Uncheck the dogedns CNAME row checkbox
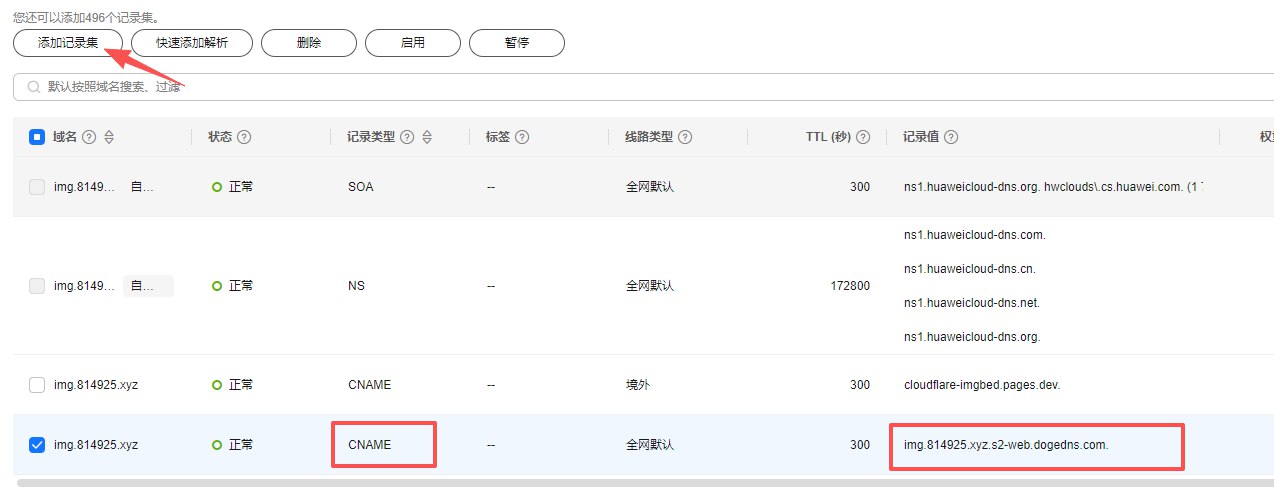 click(37, 445)
